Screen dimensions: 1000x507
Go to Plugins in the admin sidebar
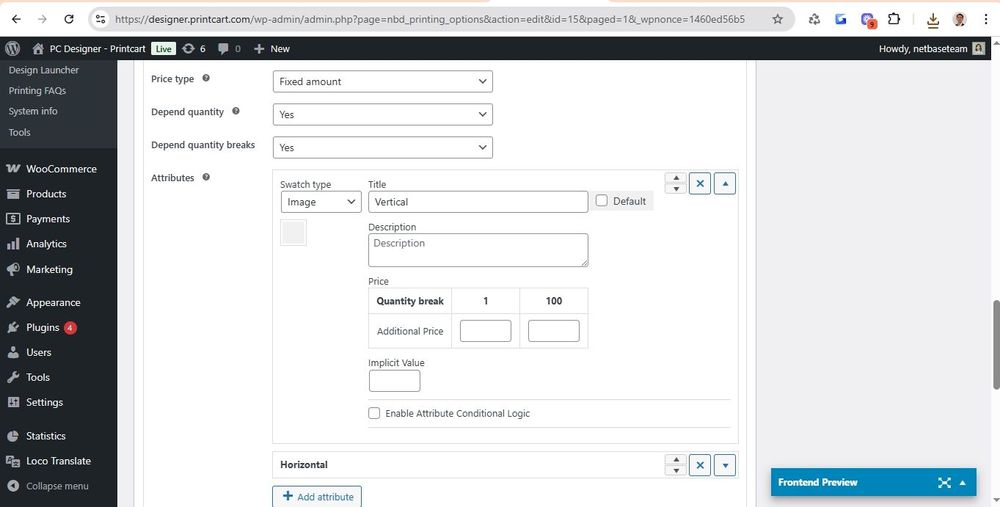[43, 327]
